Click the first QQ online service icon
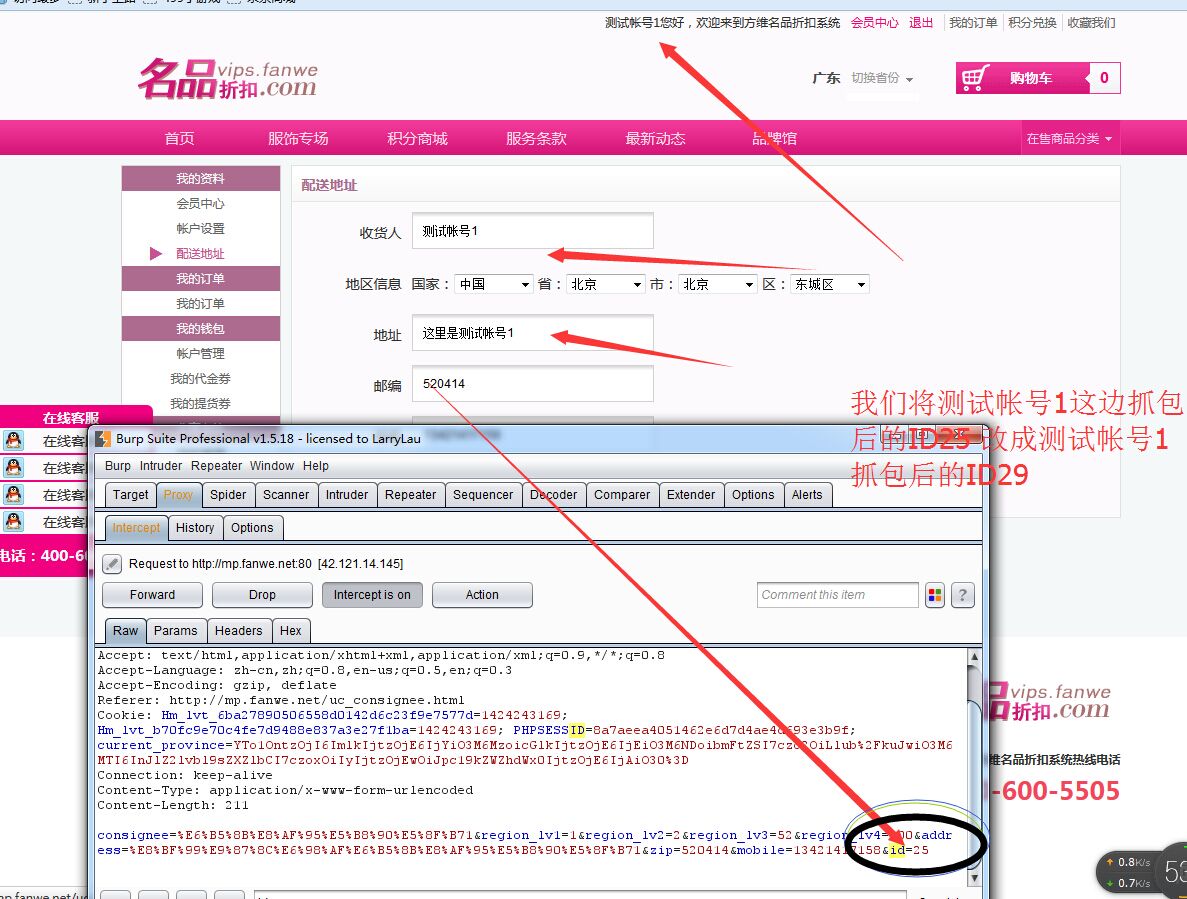 click(14, 440)
